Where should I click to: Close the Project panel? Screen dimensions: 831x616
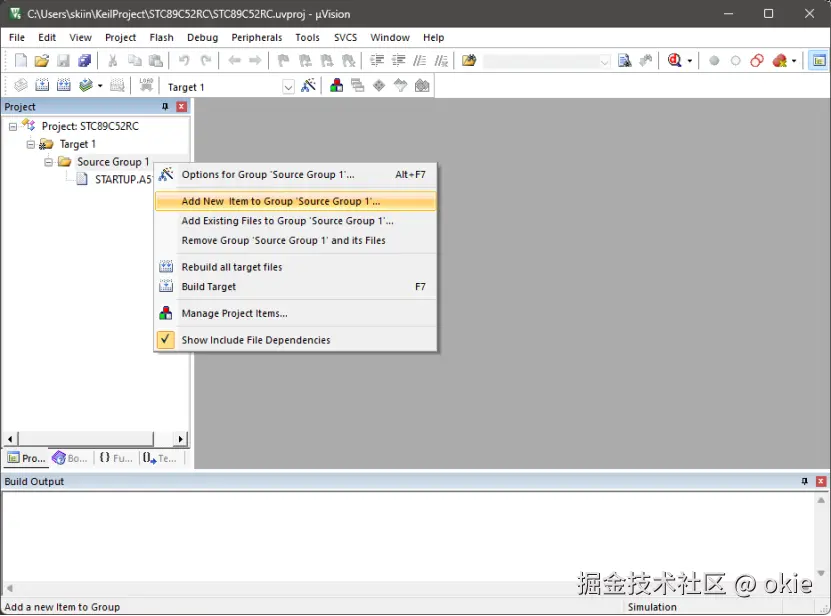(x=181, y=107)
